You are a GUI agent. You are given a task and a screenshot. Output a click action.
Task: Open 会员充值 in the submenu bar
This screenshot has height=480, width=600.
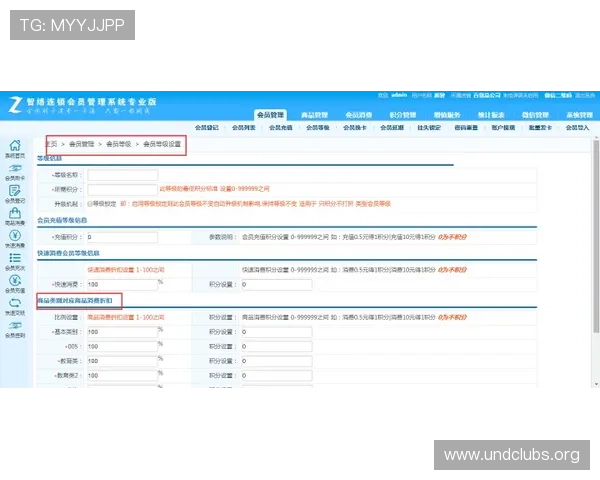(280, 127)
